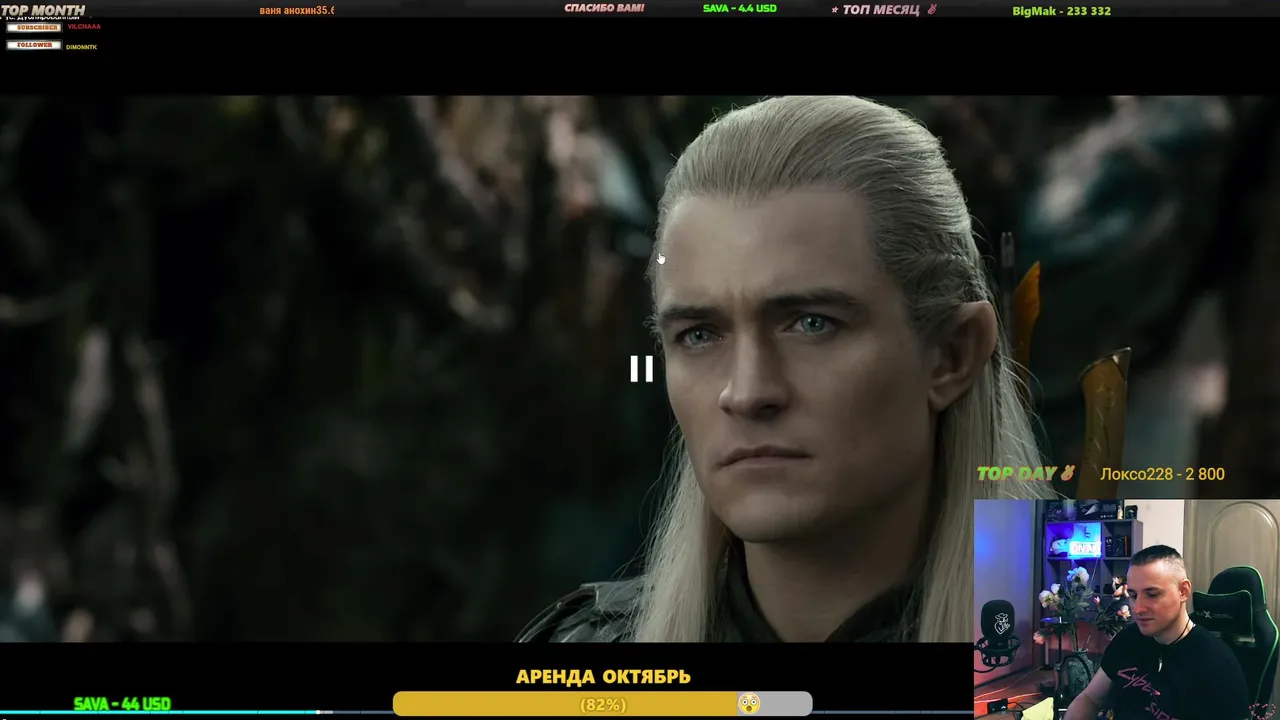Click the green SAVA - 44 USD text

click(122, 704)
